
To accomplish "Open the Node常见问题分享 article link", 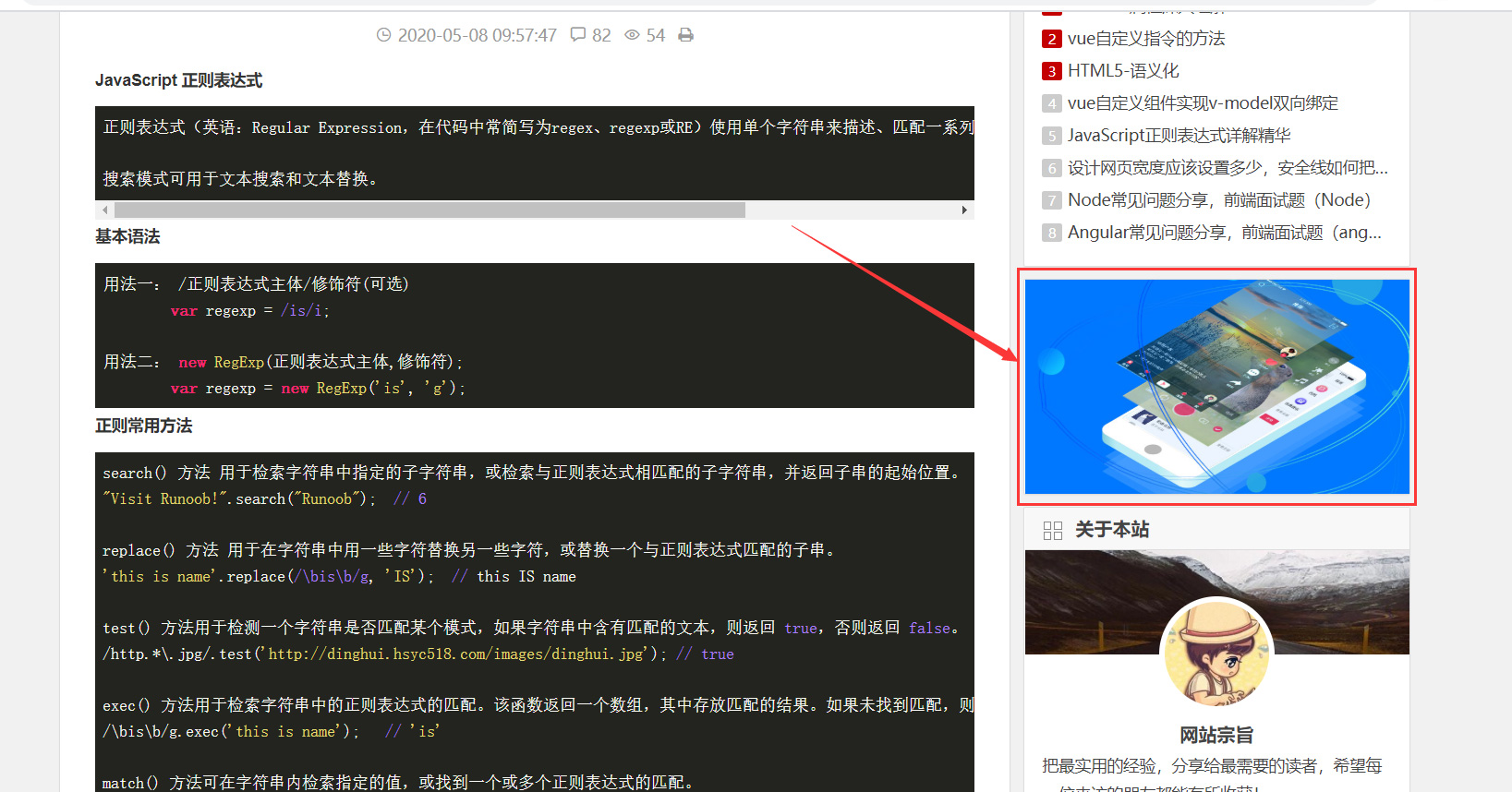I will (1218, 200).
